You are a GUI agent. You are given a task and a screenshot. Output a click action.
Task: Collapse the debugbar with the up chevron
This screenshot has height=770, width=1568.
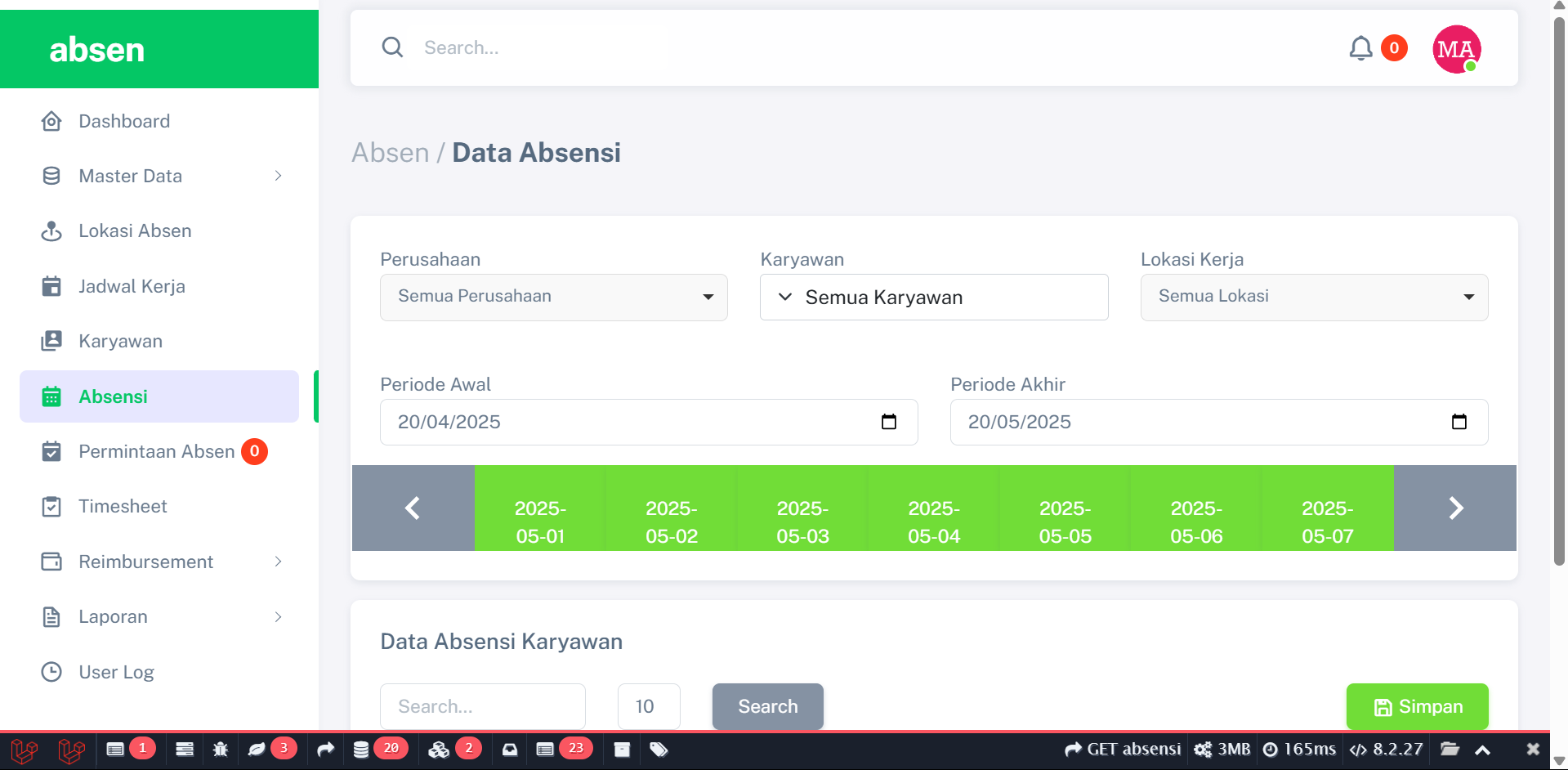pos(1482,750)
